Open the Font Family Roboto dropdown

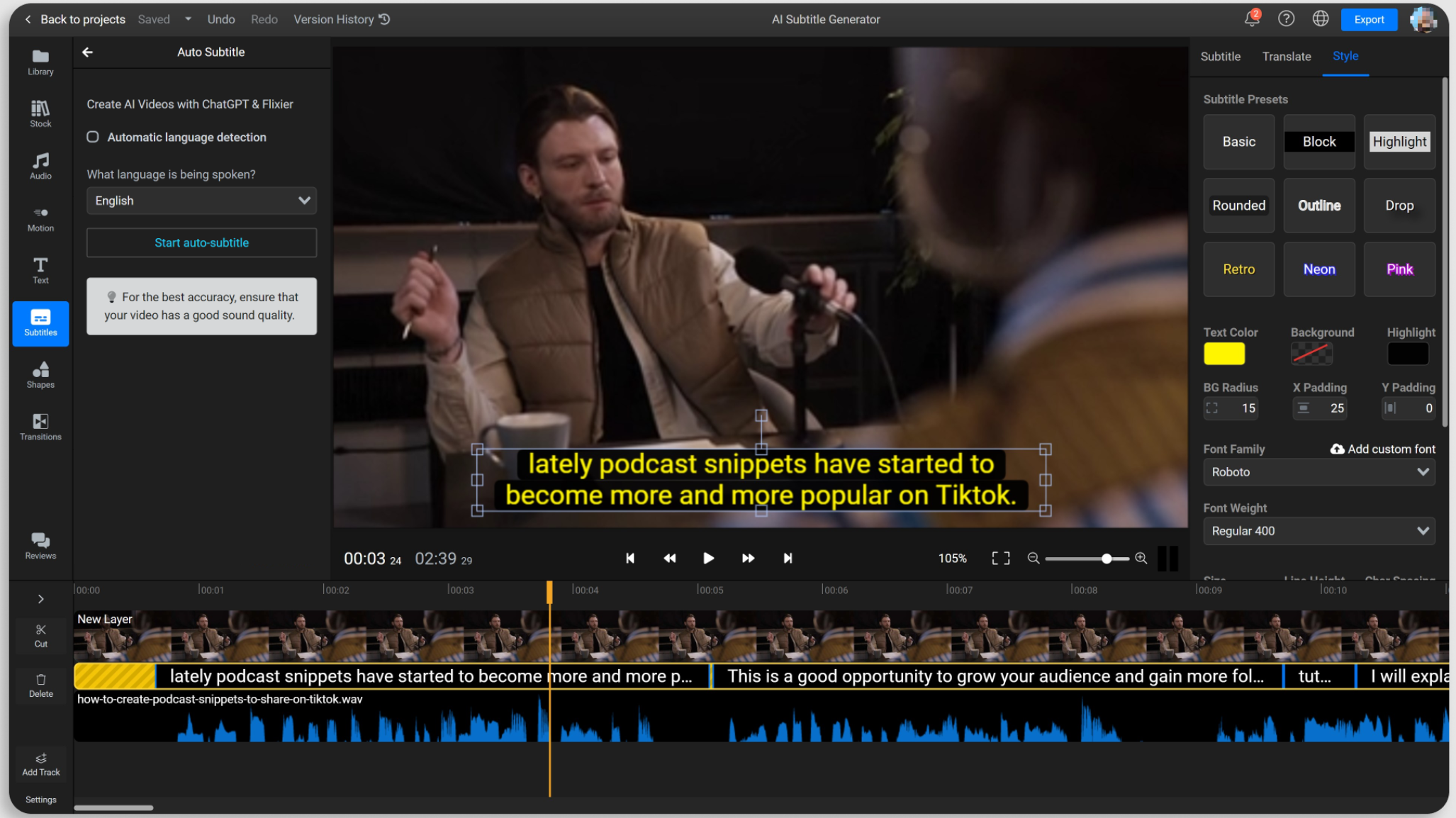pos(1318,472)
